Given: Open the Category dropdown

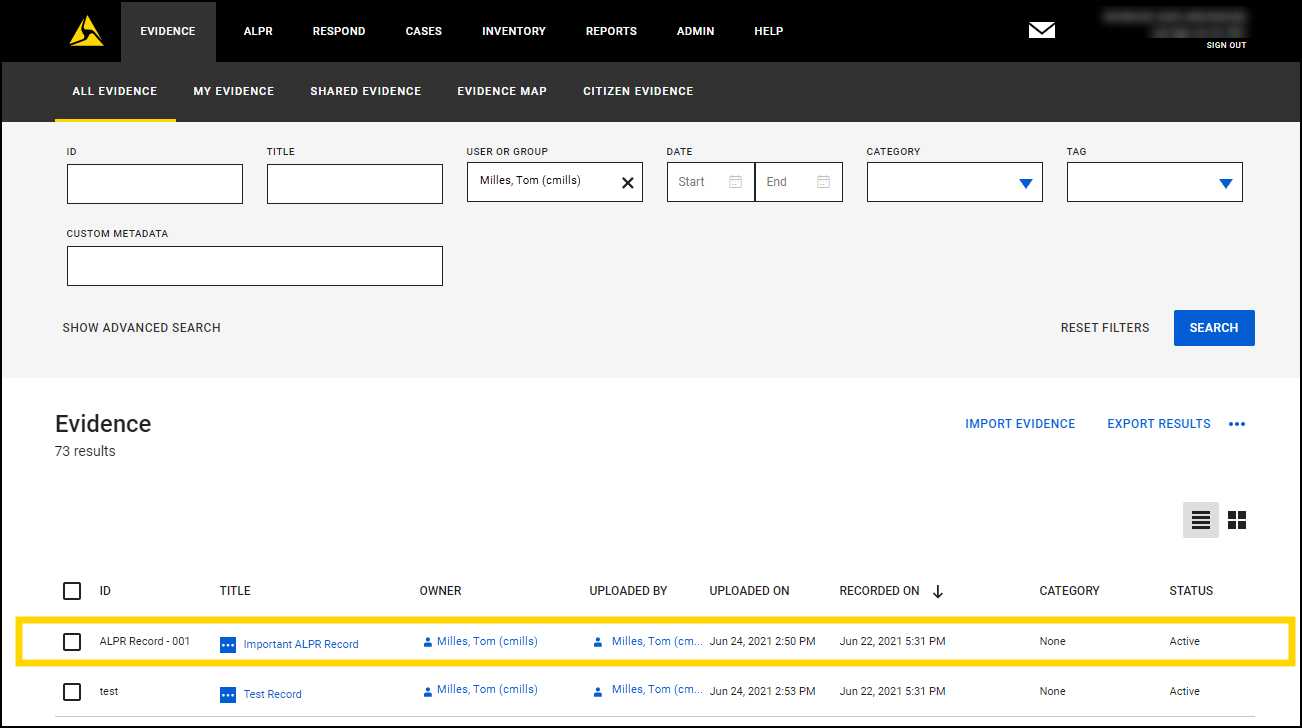Looking at the screenshot, I should tap(1026, 182).
